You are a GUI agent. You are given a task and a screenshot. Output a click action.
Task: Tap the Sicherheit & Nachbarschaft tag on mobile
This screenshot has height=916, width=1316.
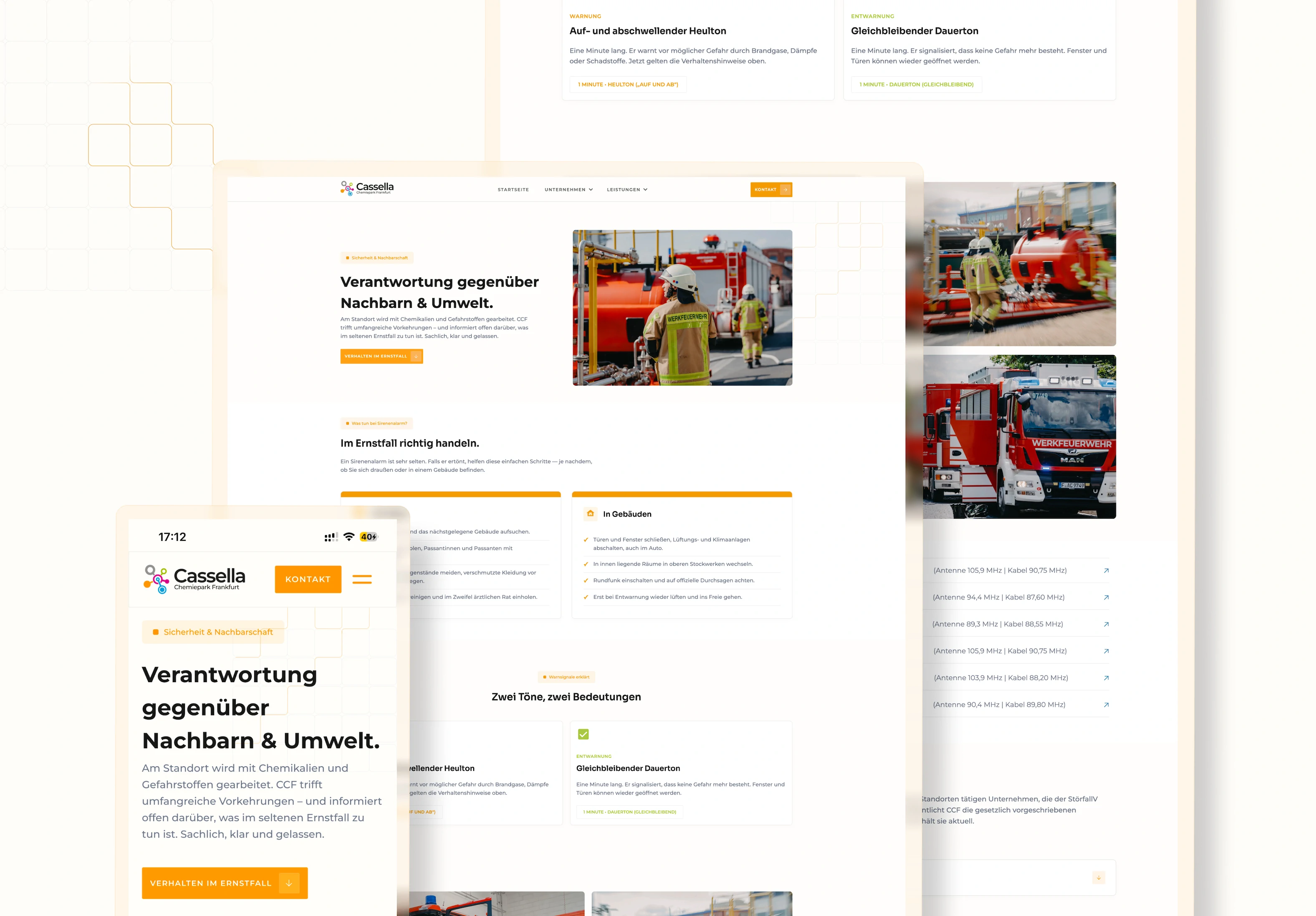(x=212, y=632)
